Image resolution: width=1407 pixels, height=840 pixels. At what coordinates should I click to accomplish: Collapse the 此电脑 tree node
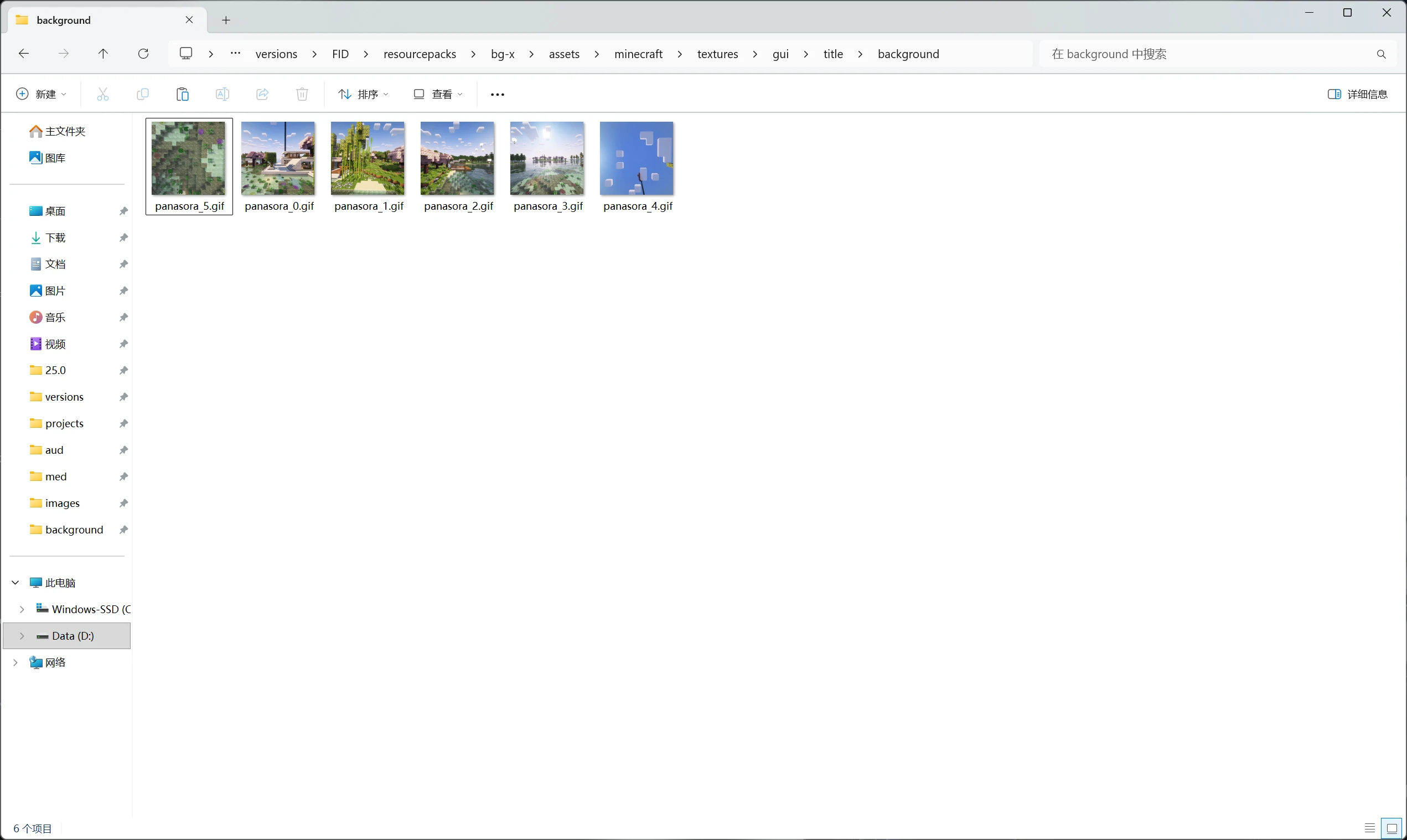[15, 583]
